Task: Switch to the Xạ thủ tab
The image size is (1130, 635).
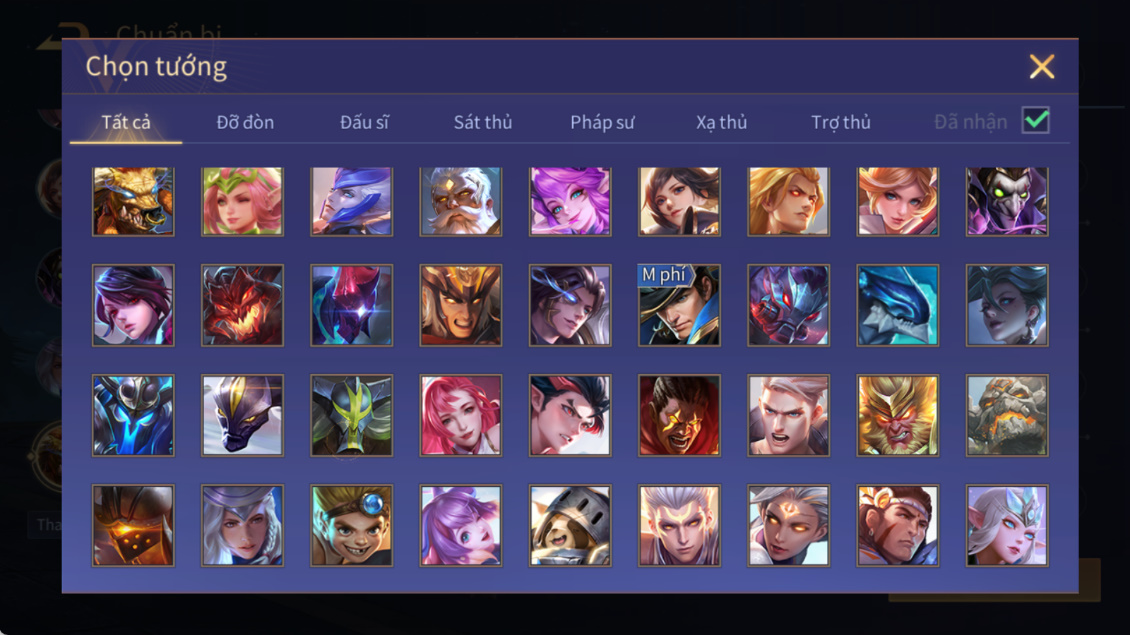Action: [x=721, y=123]
